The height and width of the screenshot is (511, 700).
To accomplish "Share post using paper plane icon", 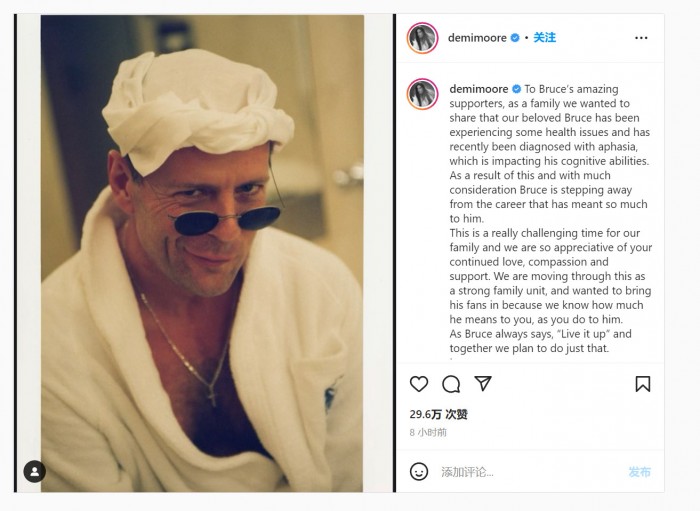I will 483,383.
